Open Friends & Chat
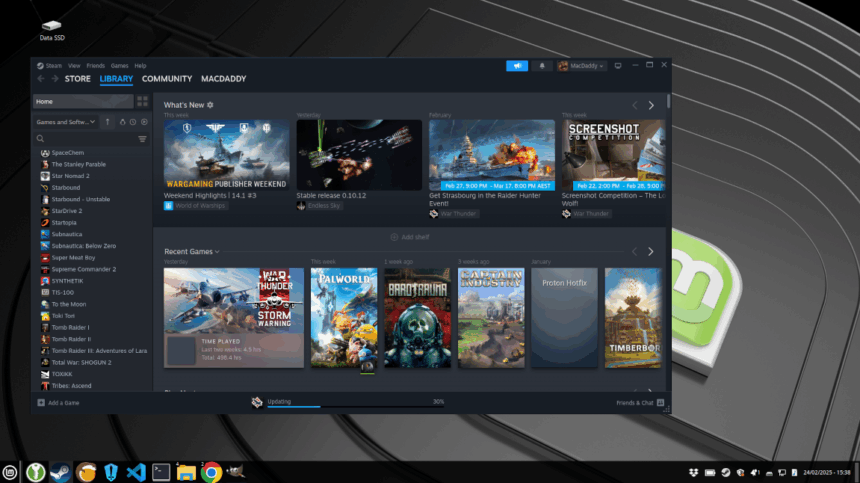This screenshot has width=860, height=483. pos(640,403)
